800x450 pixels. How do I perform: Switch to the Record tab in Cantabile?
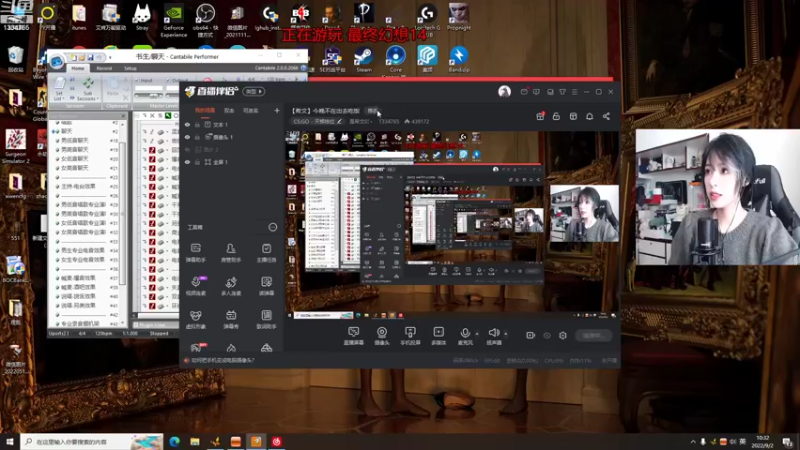point(104,68)
